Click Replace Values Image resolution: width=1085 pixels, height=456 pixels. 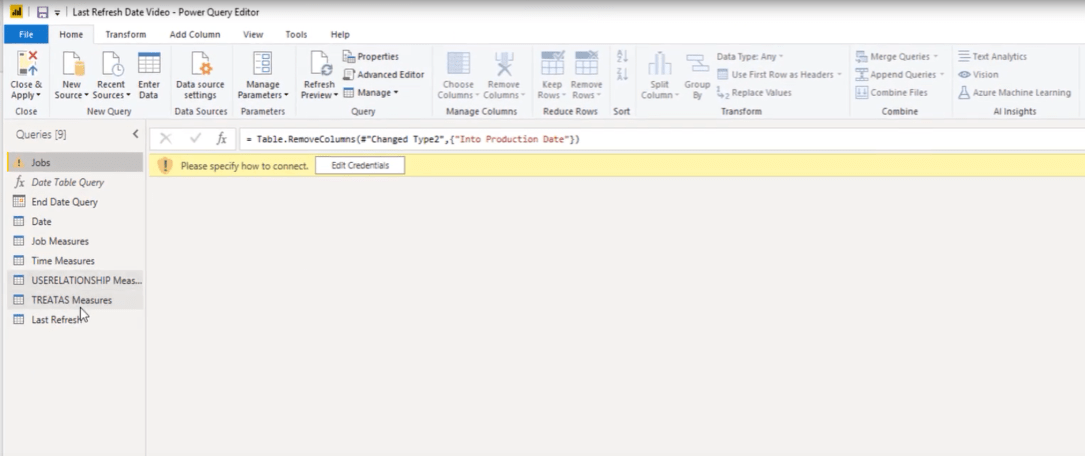[x=754, y=93]
